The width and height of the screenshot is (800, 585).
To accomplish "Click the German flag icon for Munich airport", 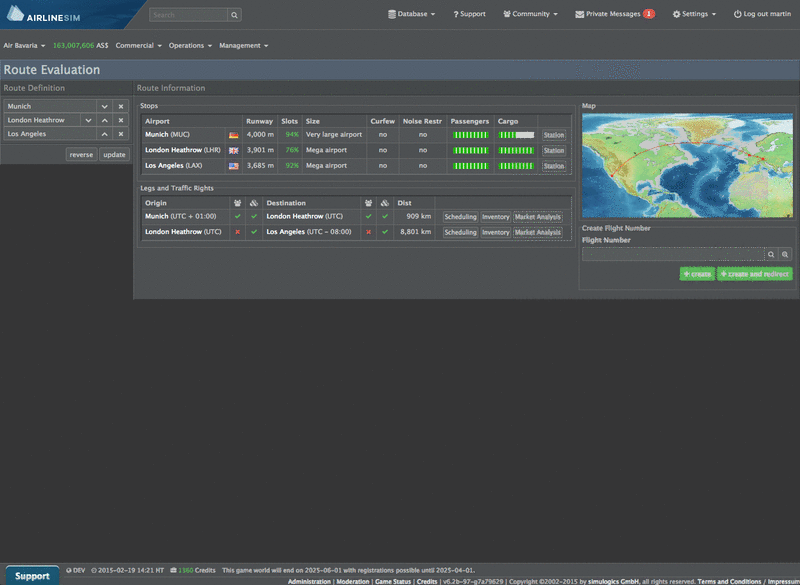I will (234, 135).
